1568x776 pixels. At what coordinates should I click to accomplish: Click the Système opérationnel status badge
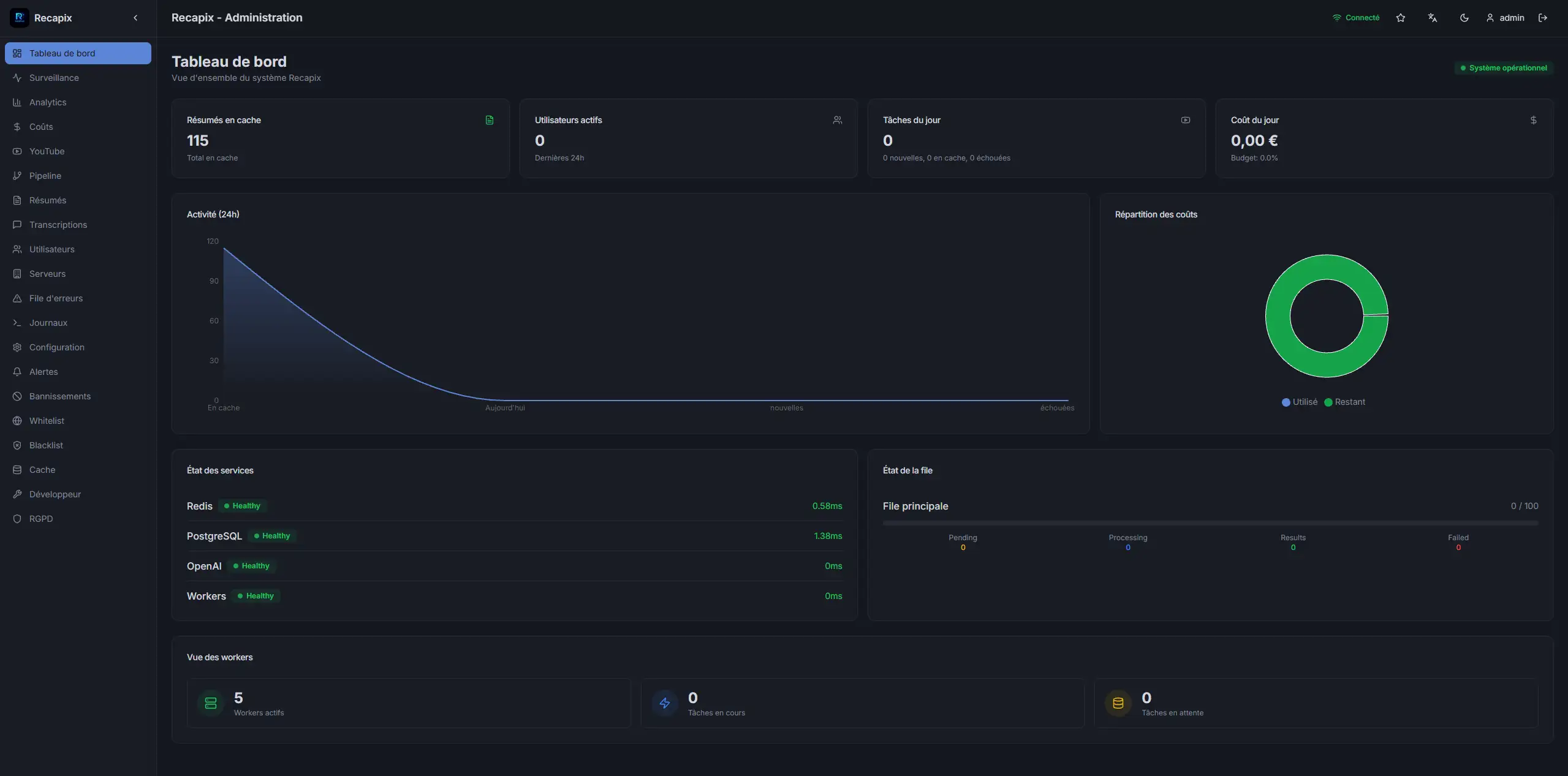click(x=1504, y=68)
